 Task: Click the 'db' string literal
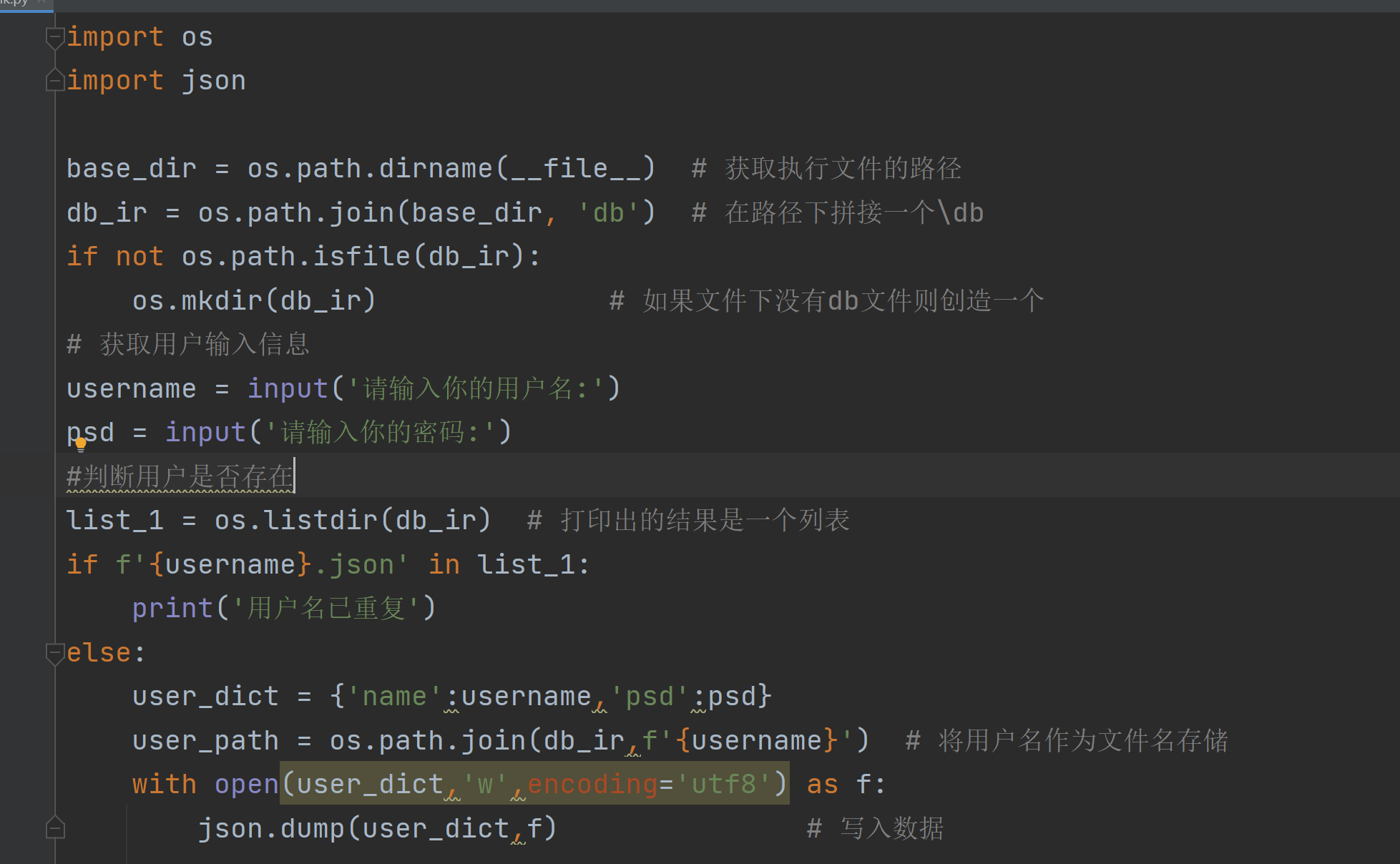(608, 213)
